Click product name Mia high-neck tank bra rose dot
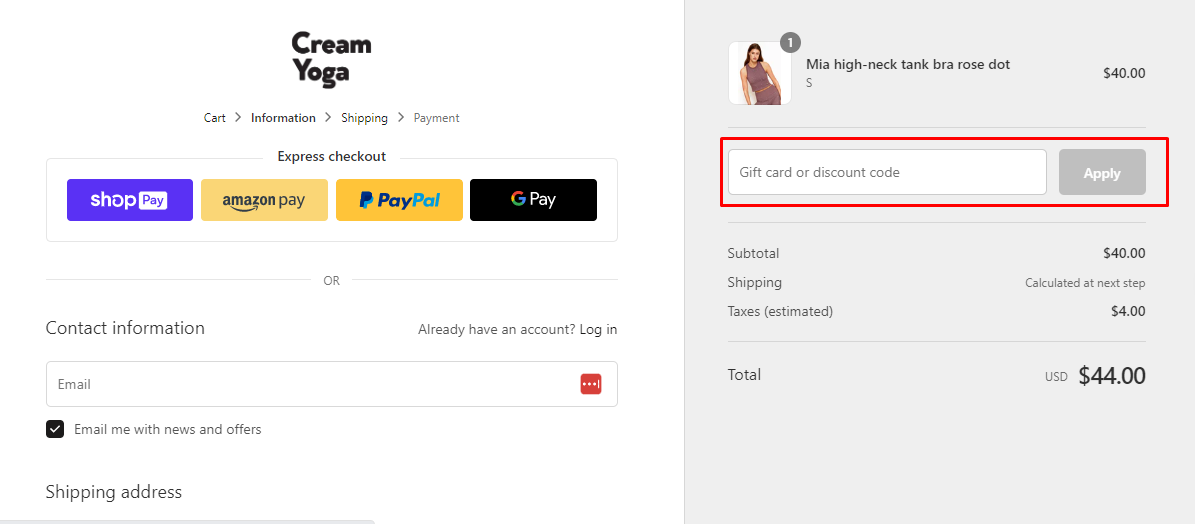This screenshot has width=1195, height=524. (908, 65)
